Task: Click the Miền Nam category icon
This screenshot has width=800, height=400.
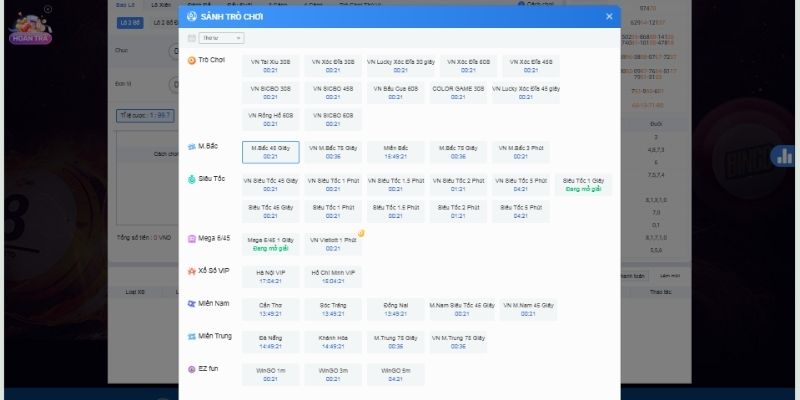Action: [192, 303]
